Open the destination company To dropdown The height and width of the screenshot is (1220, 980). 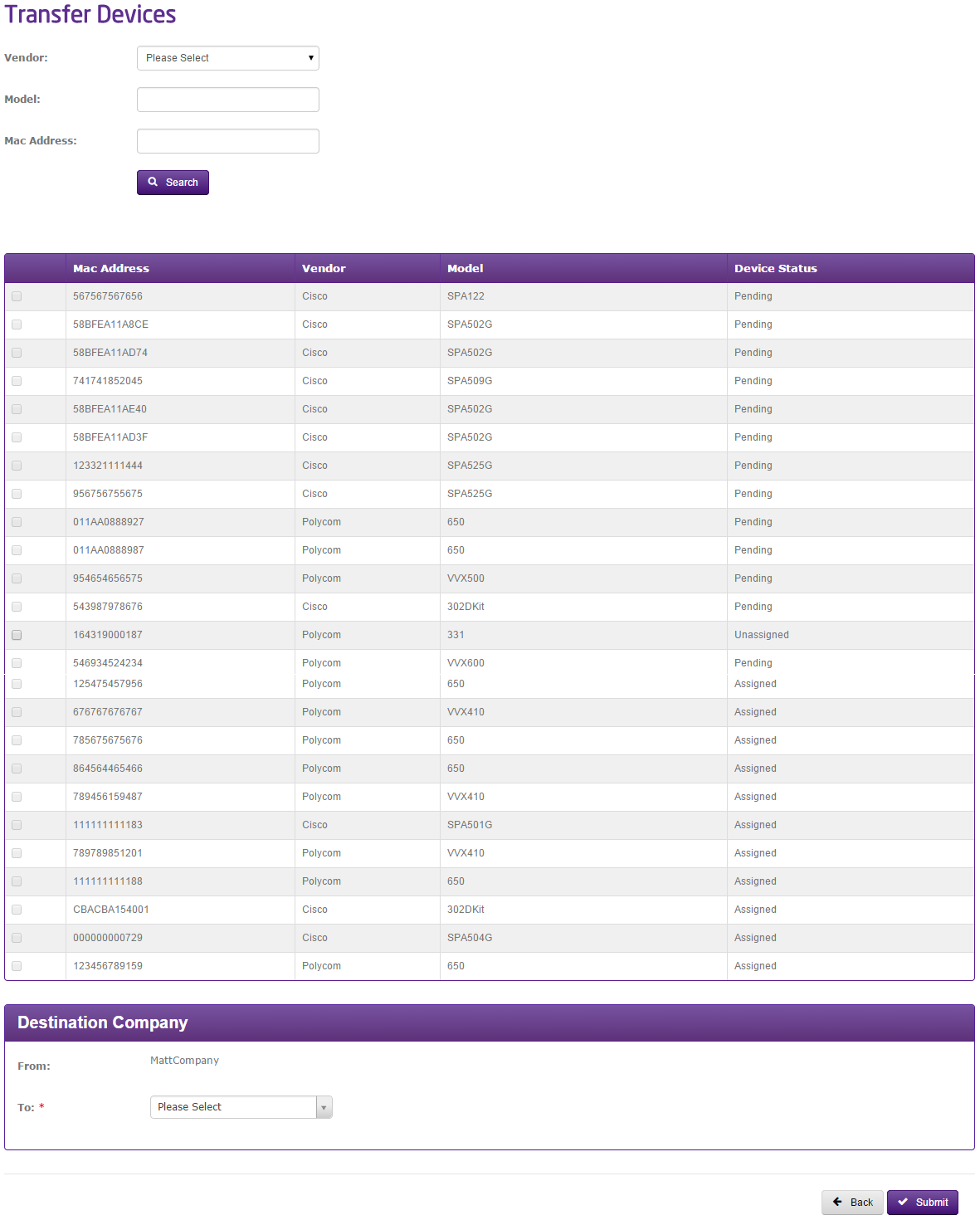pos(241,1107)
